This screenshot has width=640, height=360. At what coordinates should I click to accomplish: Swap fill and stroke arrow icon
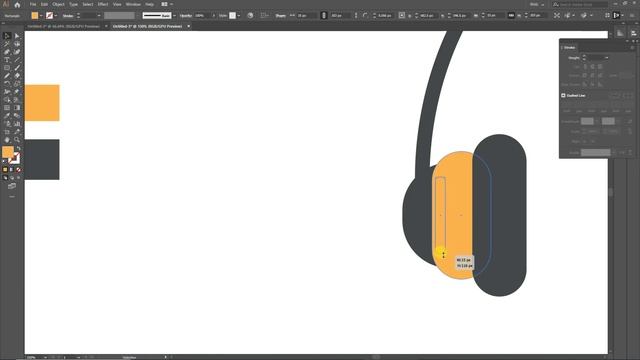pyautogui.click(x=18, y=149)
